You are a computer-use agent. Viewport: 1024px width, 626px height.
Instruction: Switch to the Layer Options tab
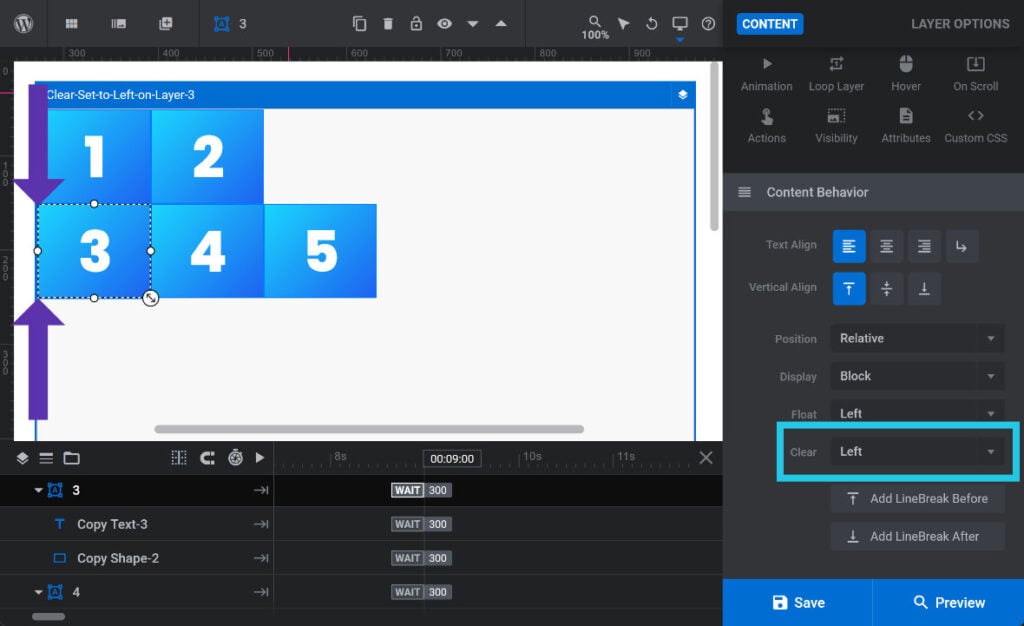tap(959, 24)
